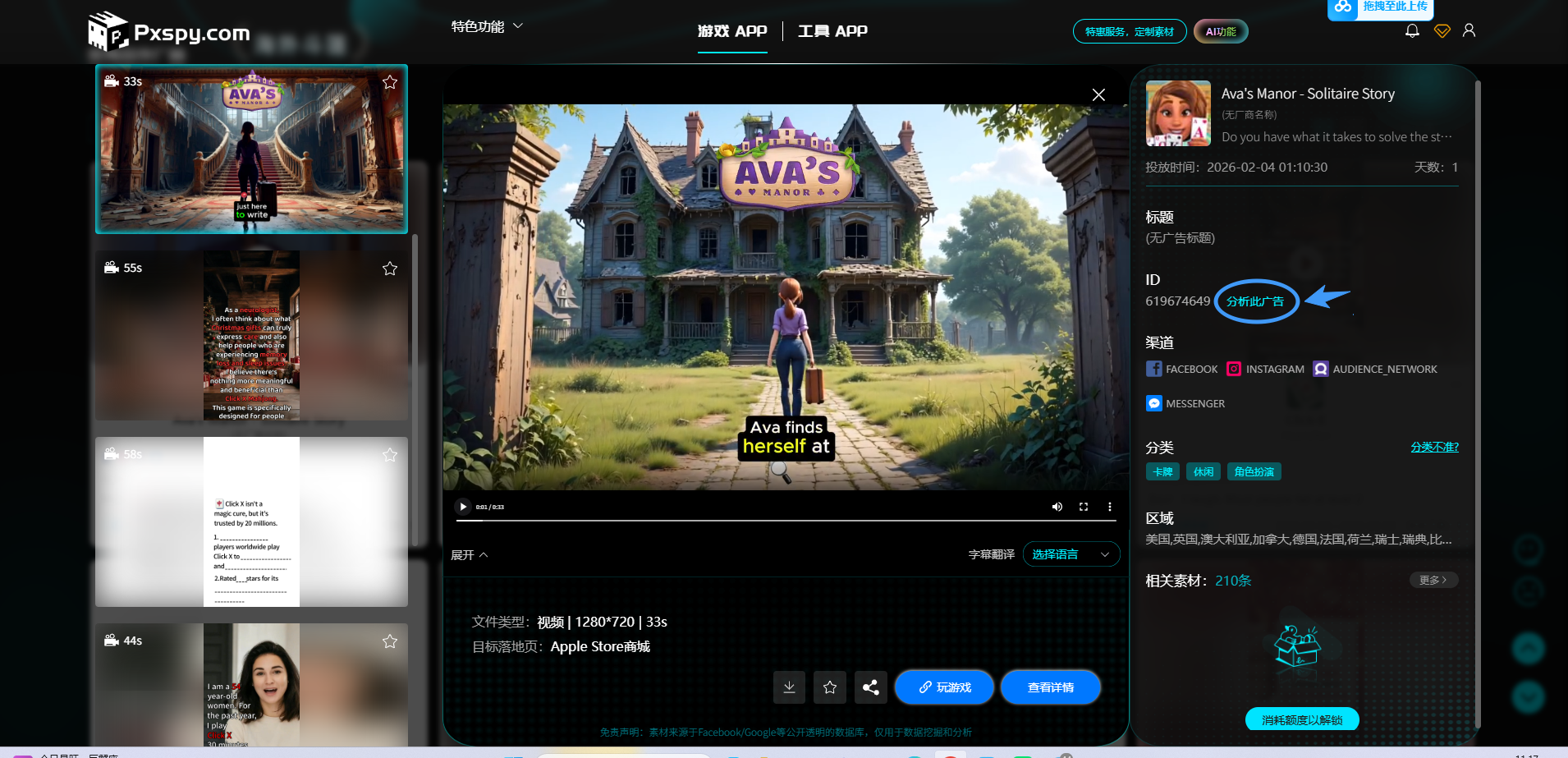Download the ad creative
This screenshot has width=1568, height=758.
point(789,687)
